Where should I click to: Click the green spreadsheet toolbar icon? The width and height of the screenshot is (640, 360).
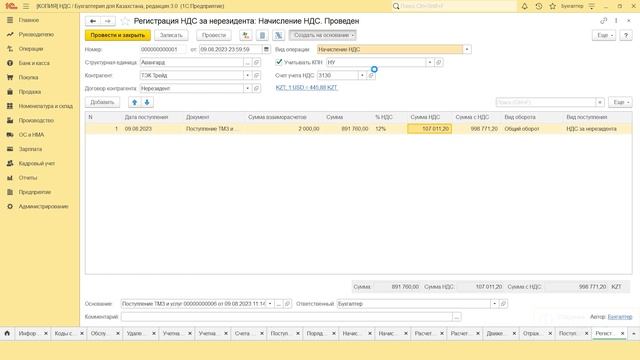click(278, 36)
